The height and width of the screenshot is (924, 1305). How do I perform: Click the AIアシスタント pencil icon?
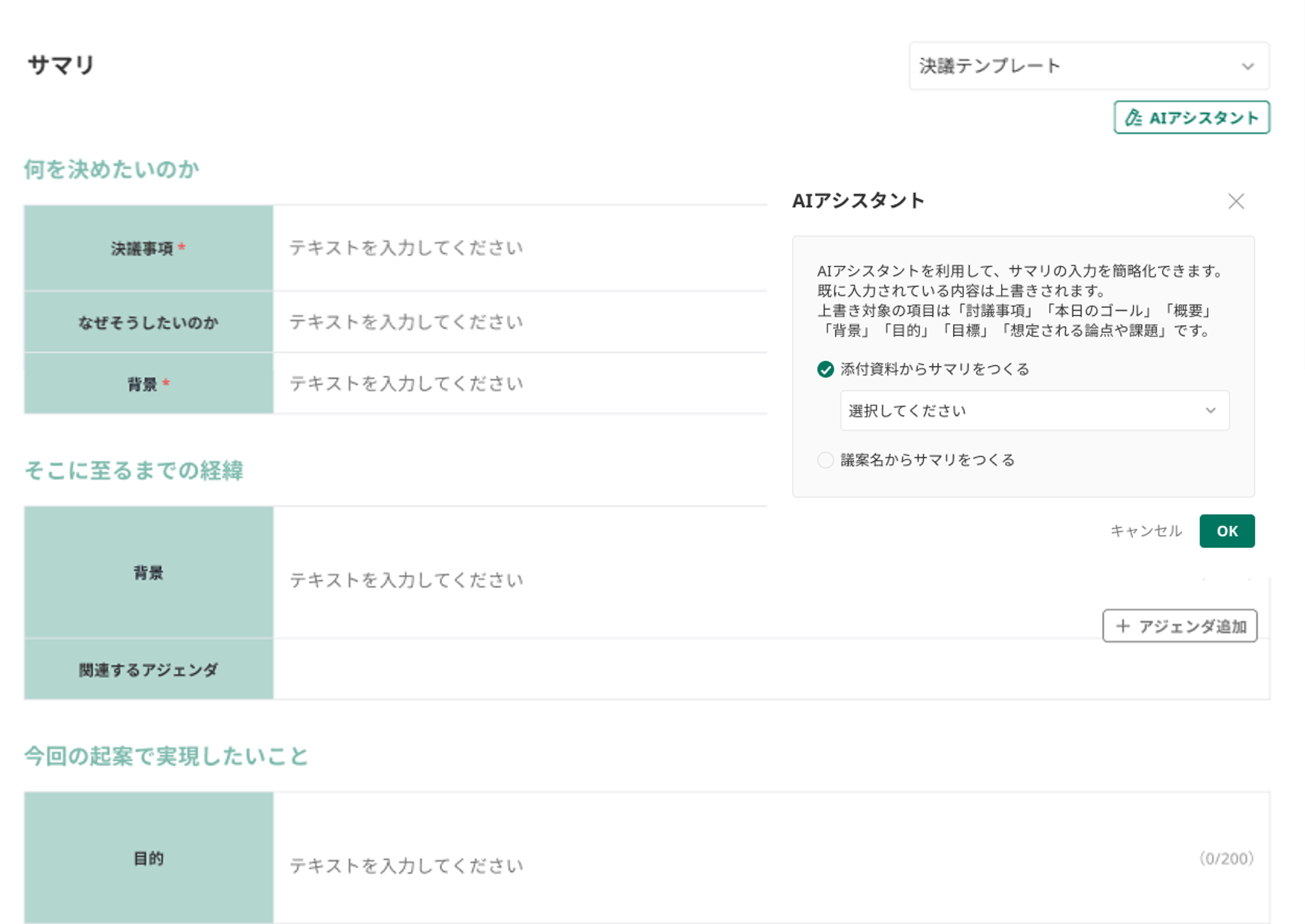pos(1133,118)
